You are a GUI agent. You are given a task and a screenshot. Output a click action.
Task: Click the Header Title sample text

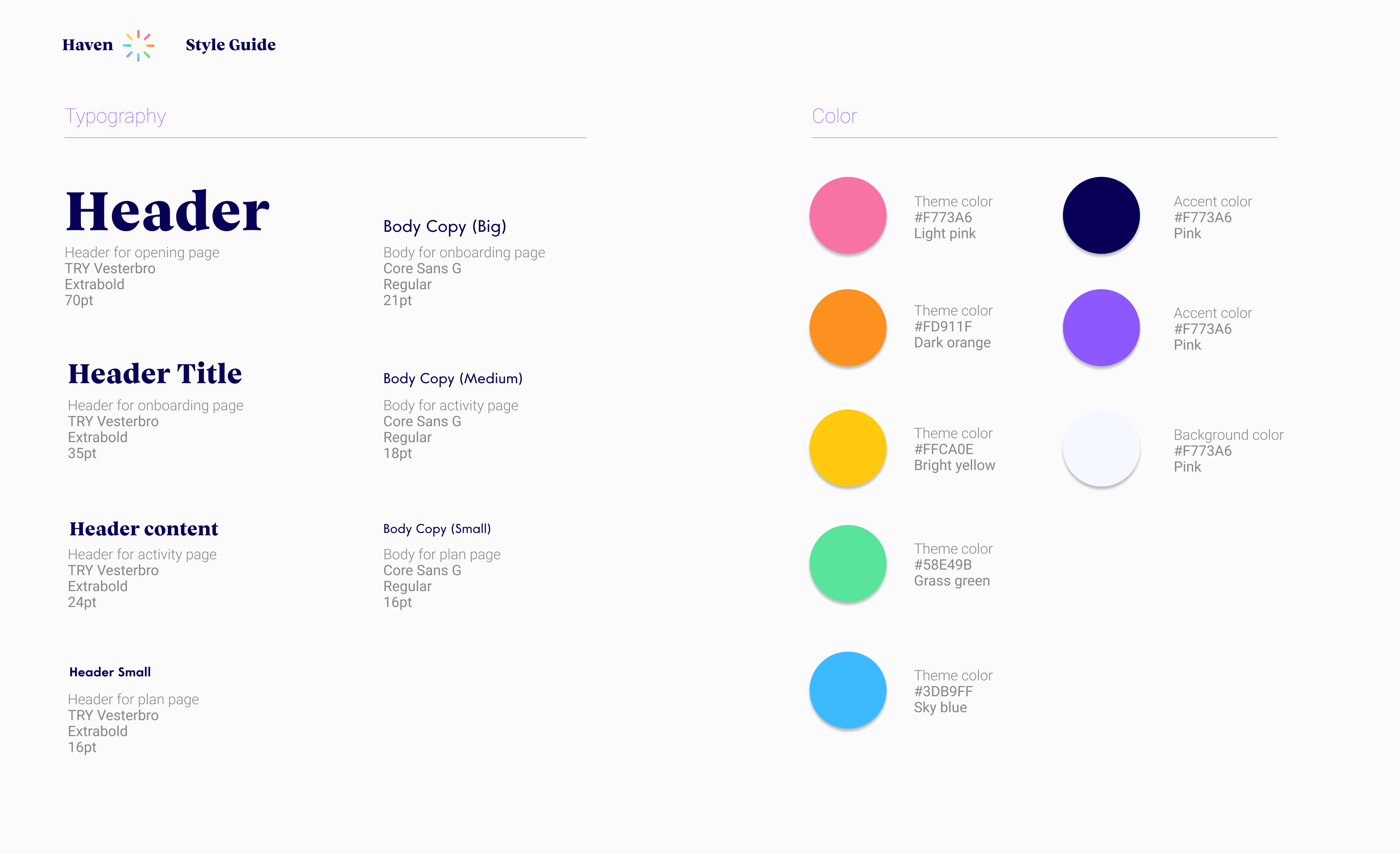tap(155, 373)
